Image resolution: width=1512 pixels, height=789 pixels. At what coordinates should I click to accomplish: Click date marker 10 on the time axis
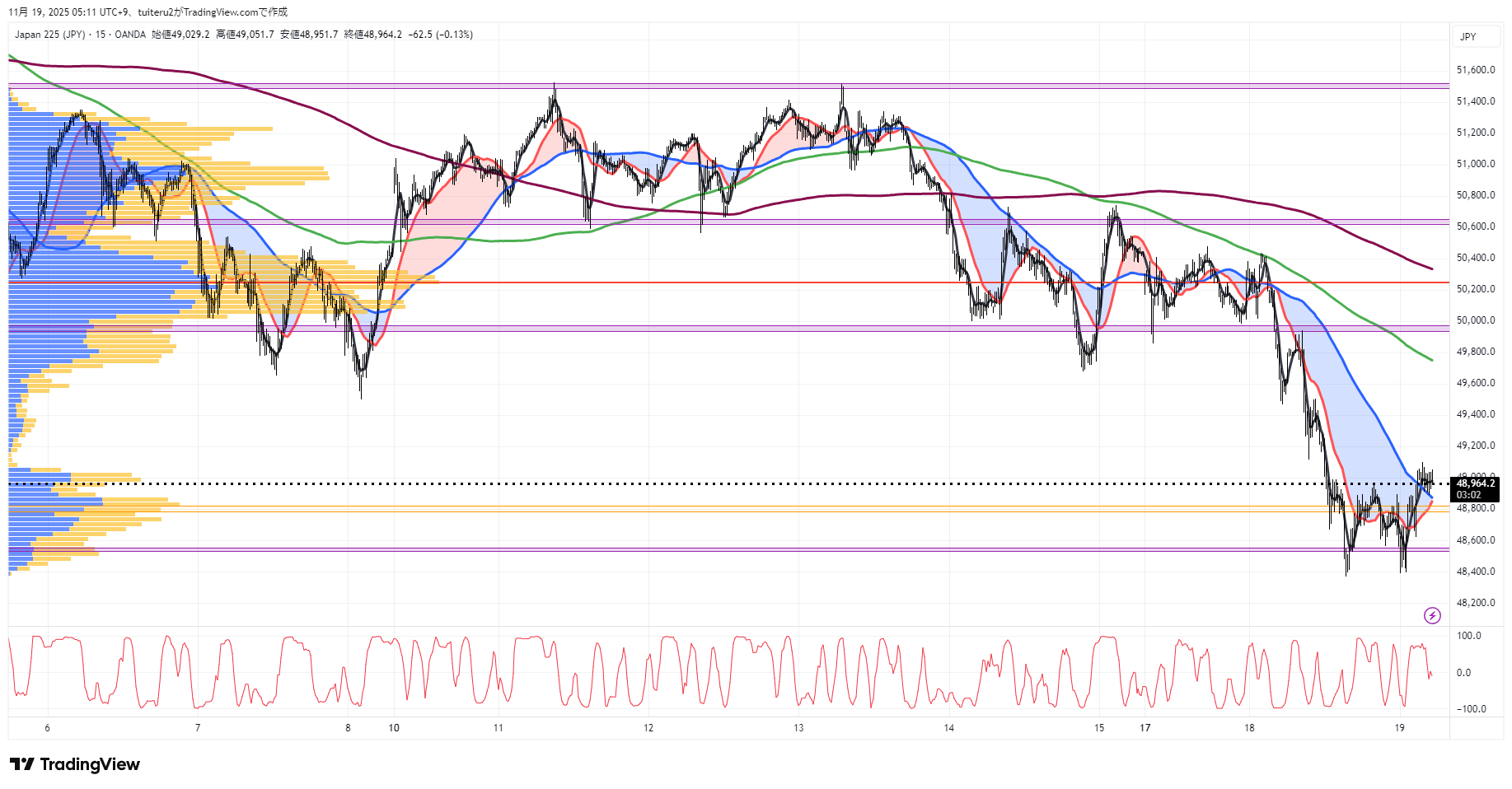pyautogui.click(x=394, y=728)
